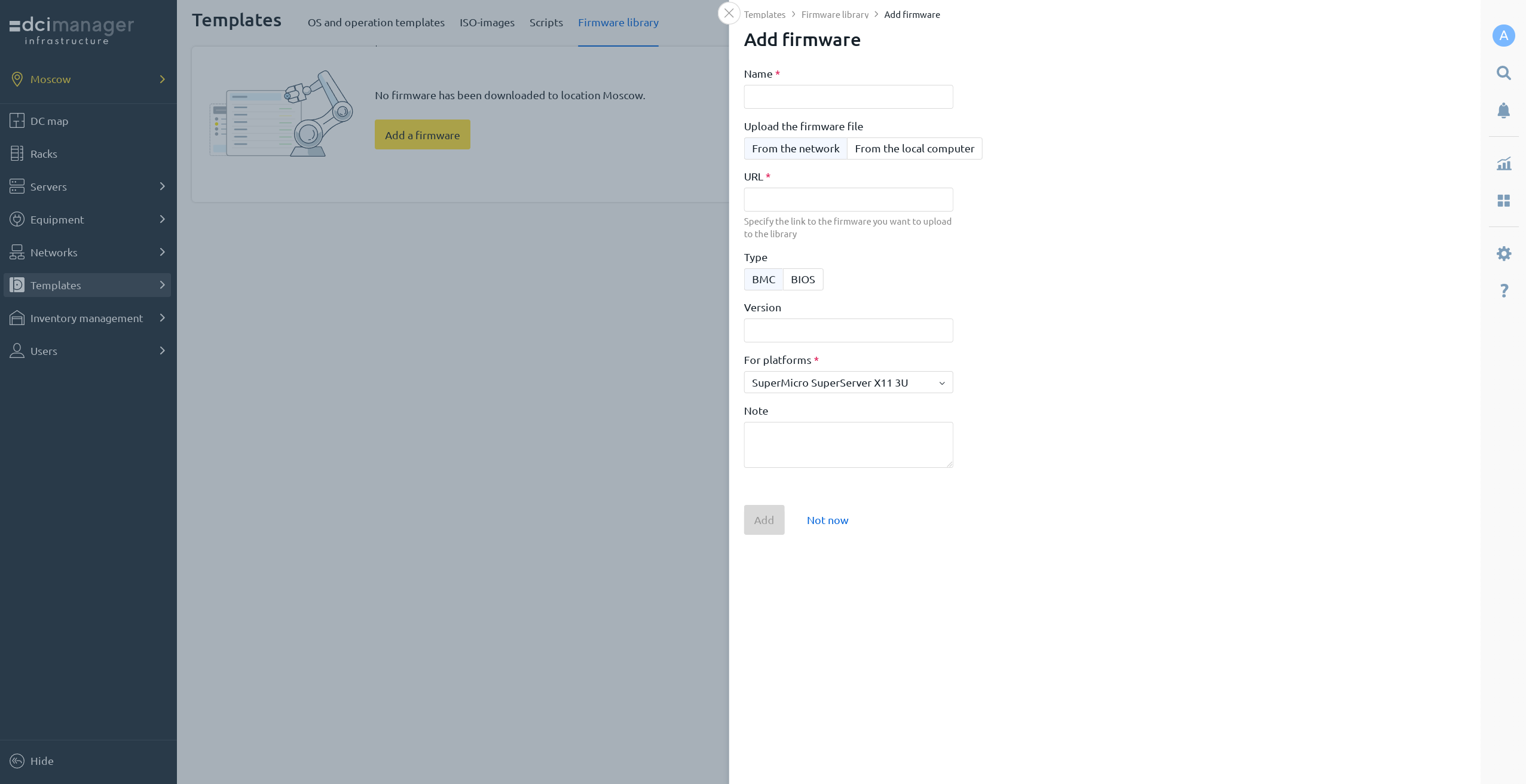Click the Firmware library breadcrumb

(x=834, y=15)
